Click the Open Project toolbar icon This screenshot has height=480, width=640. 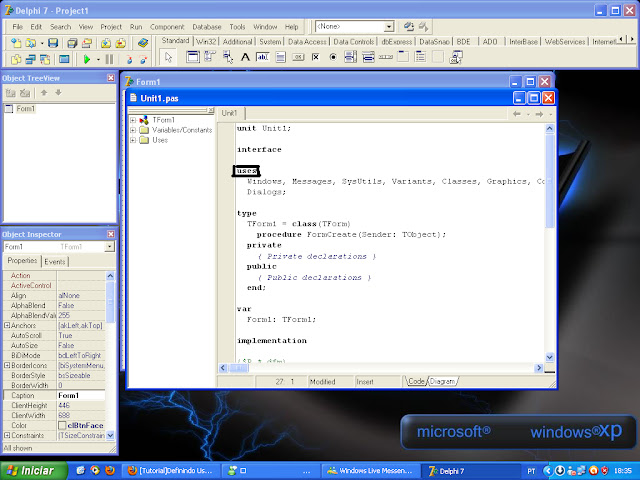coord(87,43)
